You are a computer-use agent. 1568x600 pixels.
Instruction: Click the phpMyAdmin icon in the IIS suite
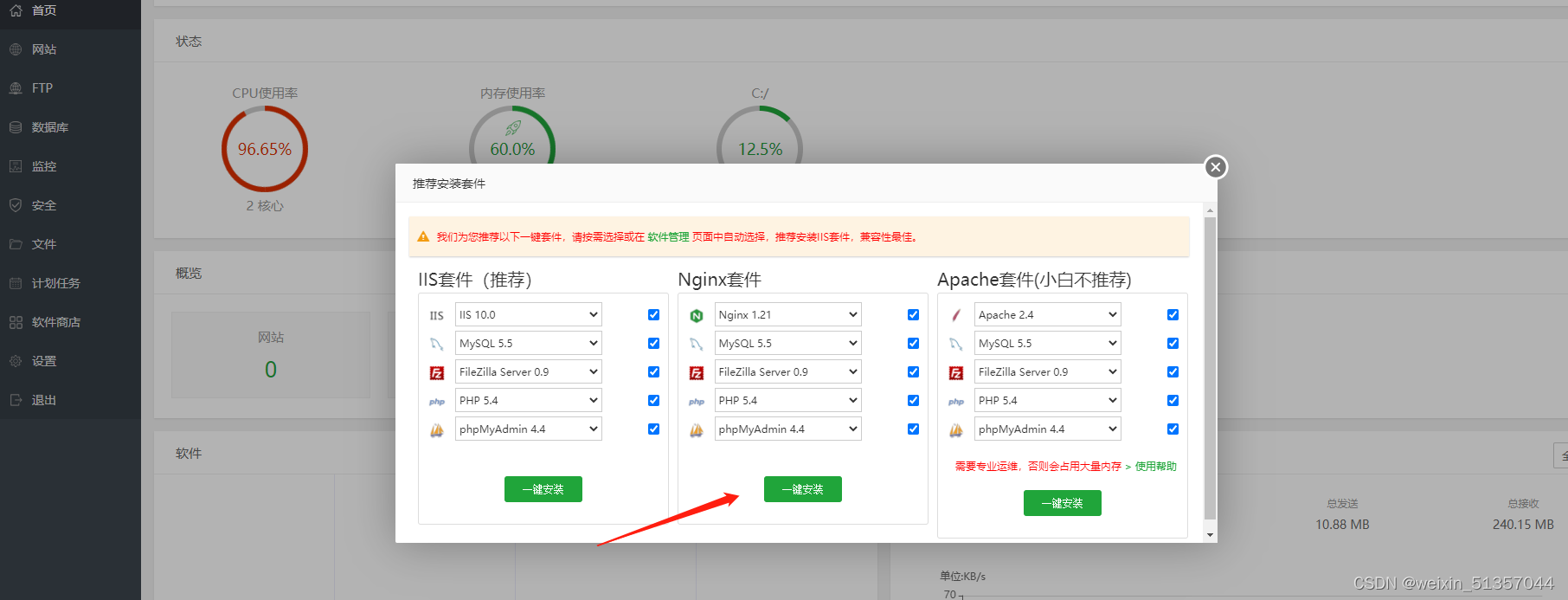[437, 430]
